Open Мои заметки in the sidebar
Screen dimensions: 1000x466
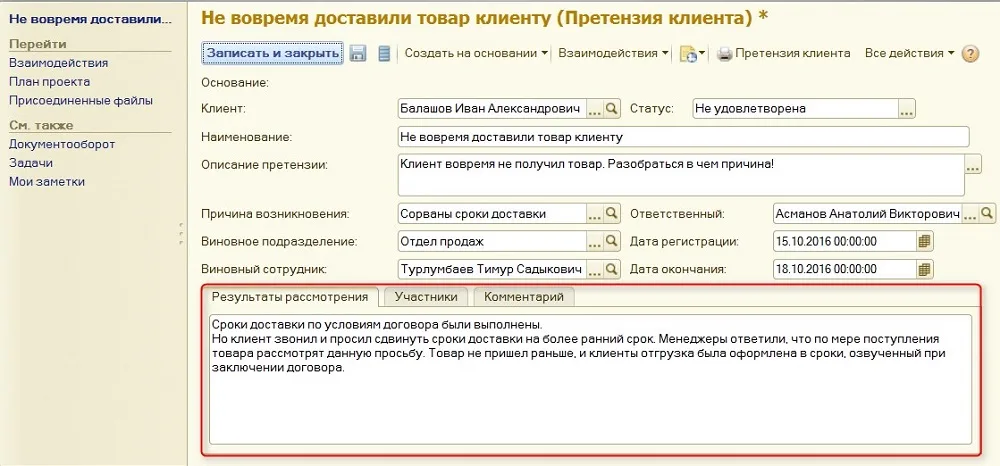click(x=47, y=182)
